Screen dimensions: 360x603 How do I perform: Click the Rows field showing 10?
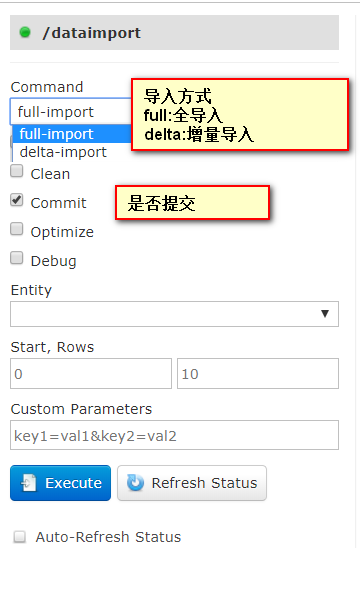[x=258, y=373]
